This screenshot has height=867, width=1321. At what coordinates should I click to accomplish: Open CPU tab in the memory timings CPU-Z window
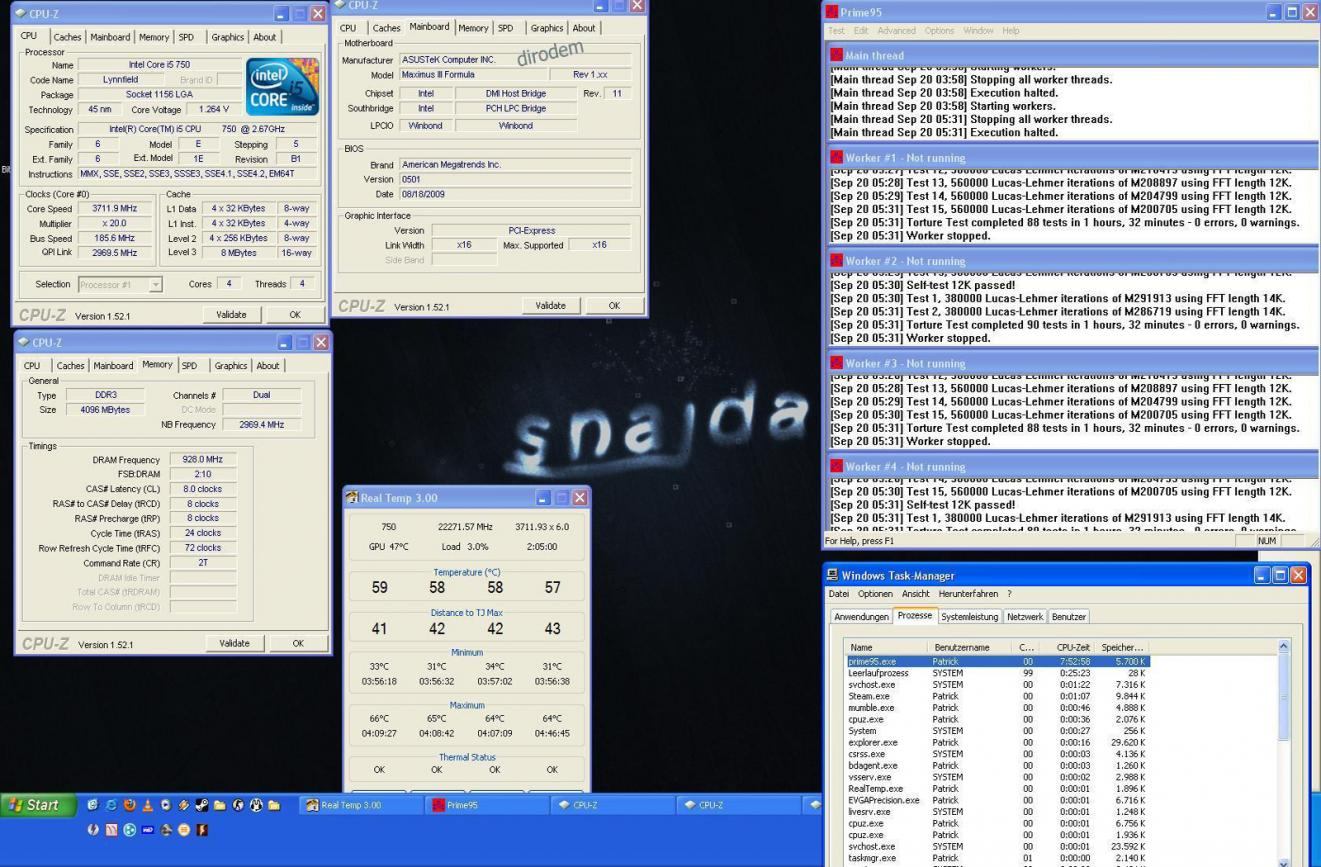pyautogui.click(x=32, y=366)
